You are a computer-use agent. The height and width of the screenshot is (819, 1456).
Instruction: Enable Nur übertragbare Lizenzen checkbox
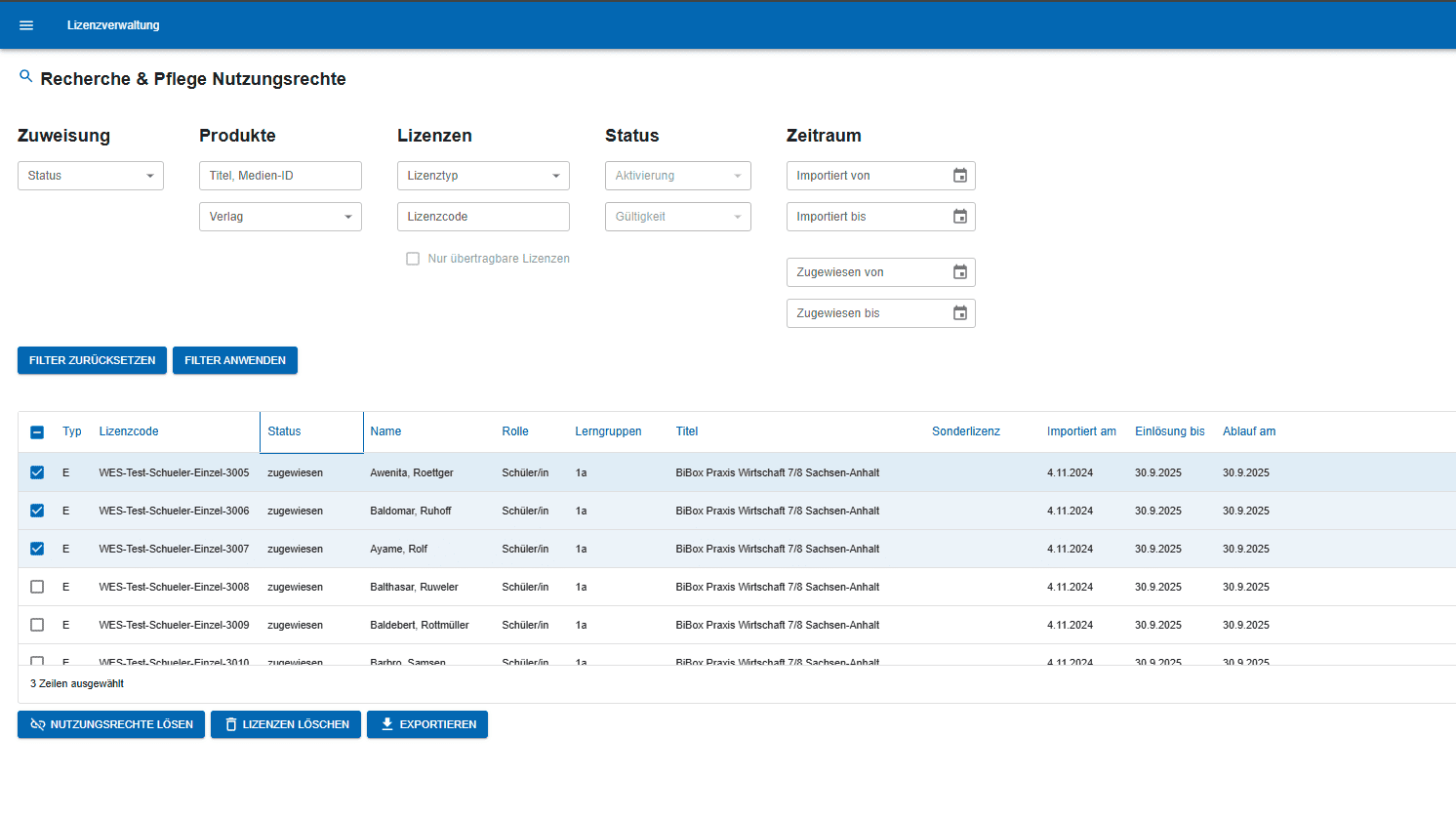[x=413, y=259]
